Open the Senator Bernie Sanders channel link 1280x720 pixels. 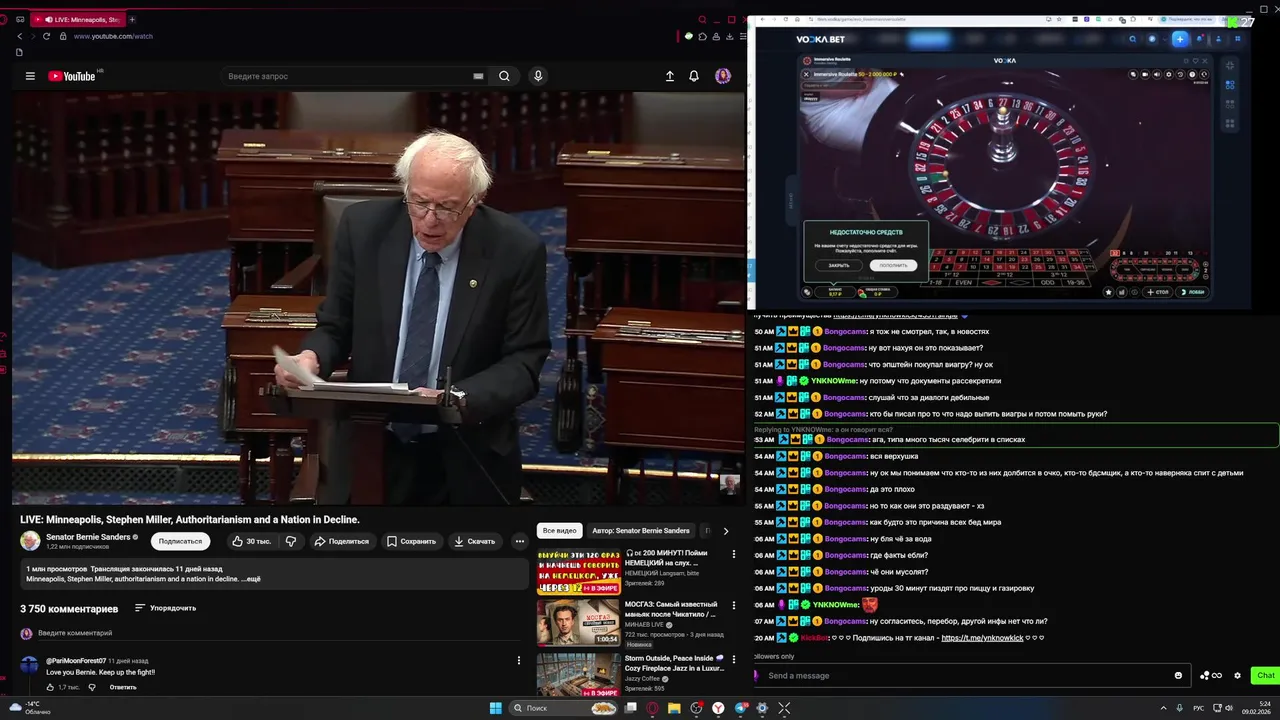coord(88,537)
